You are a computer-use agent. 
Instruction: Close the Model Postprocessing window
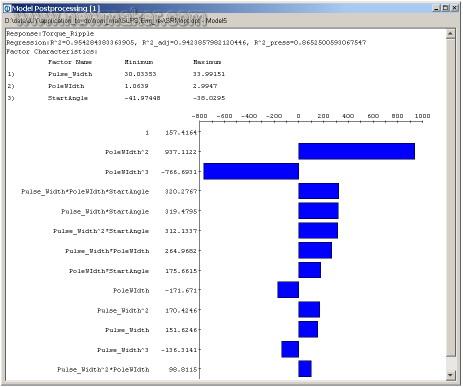[x=454, y=8]
